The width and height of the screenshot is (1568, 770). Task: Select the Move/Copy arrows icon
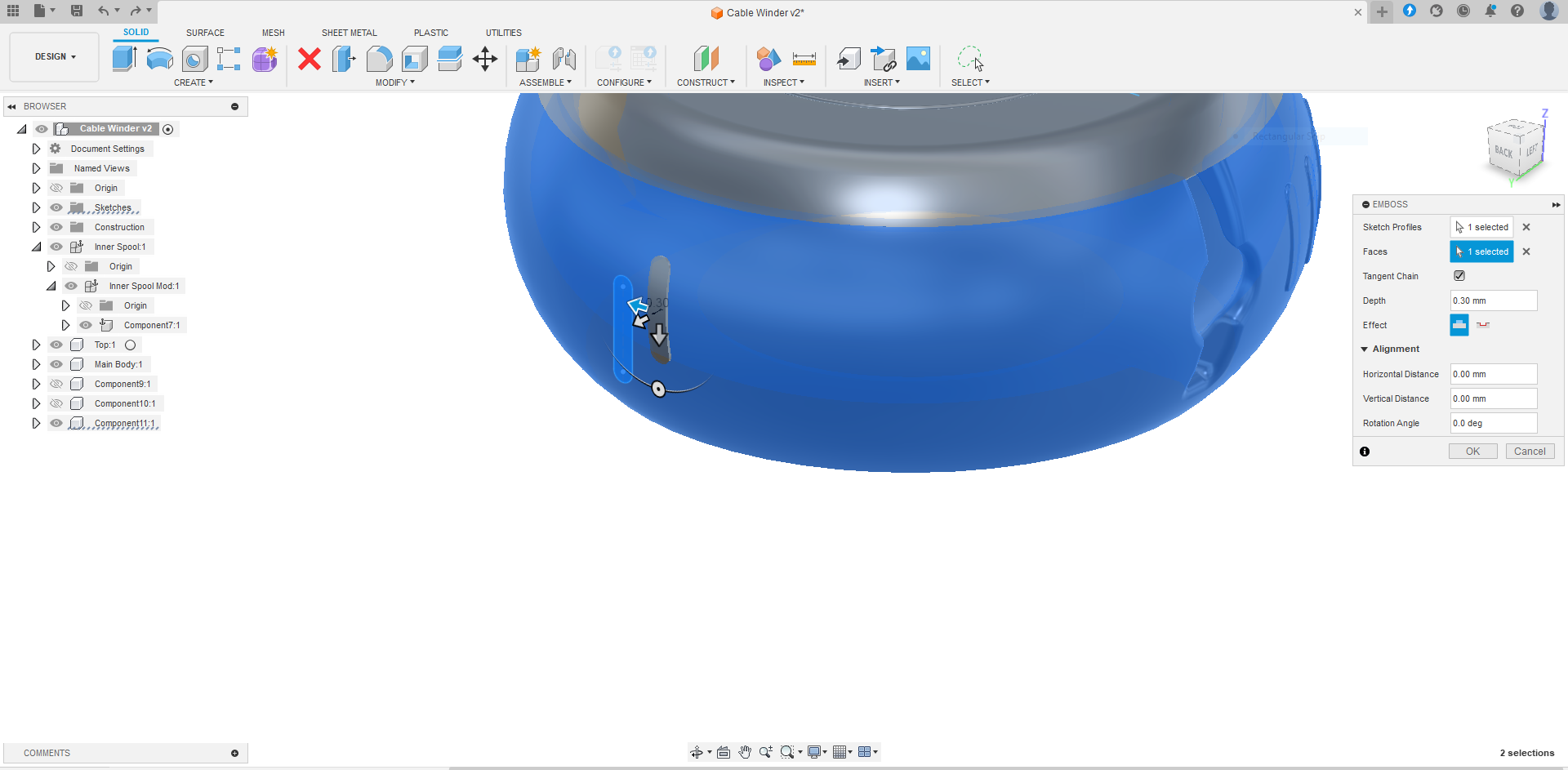coord(485,59)
